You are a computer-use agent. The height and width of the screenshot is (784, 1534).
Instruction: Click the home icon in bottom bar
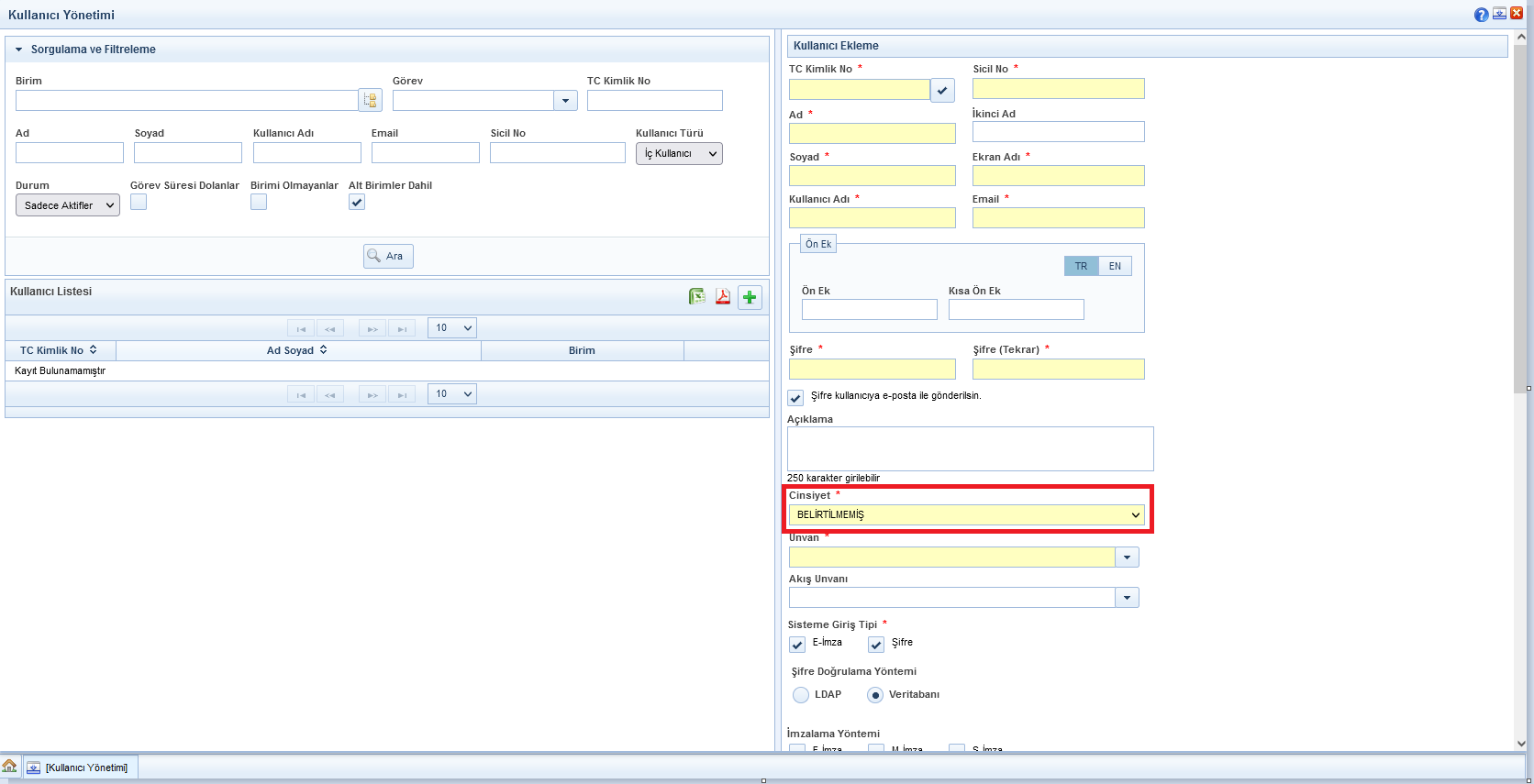pyautogui.click(x=10, y=767)
